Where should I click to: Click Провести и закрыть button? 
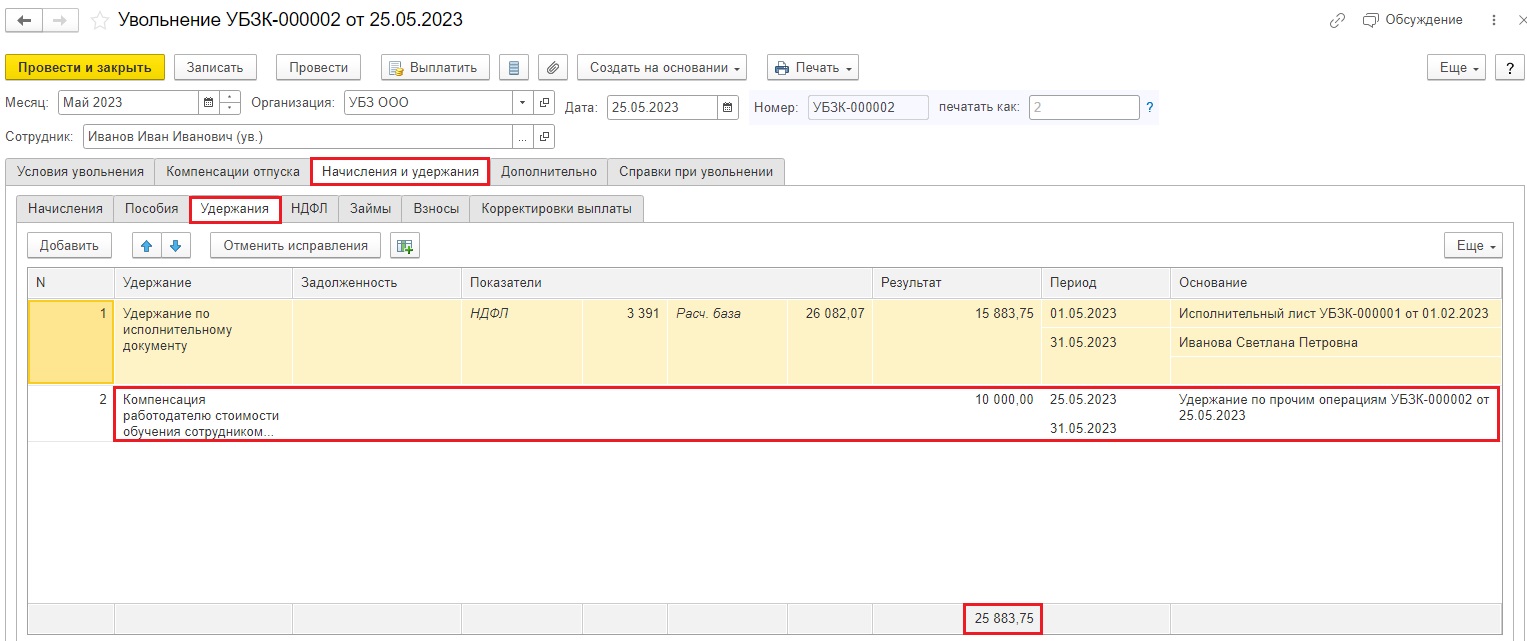coord(85,67)
